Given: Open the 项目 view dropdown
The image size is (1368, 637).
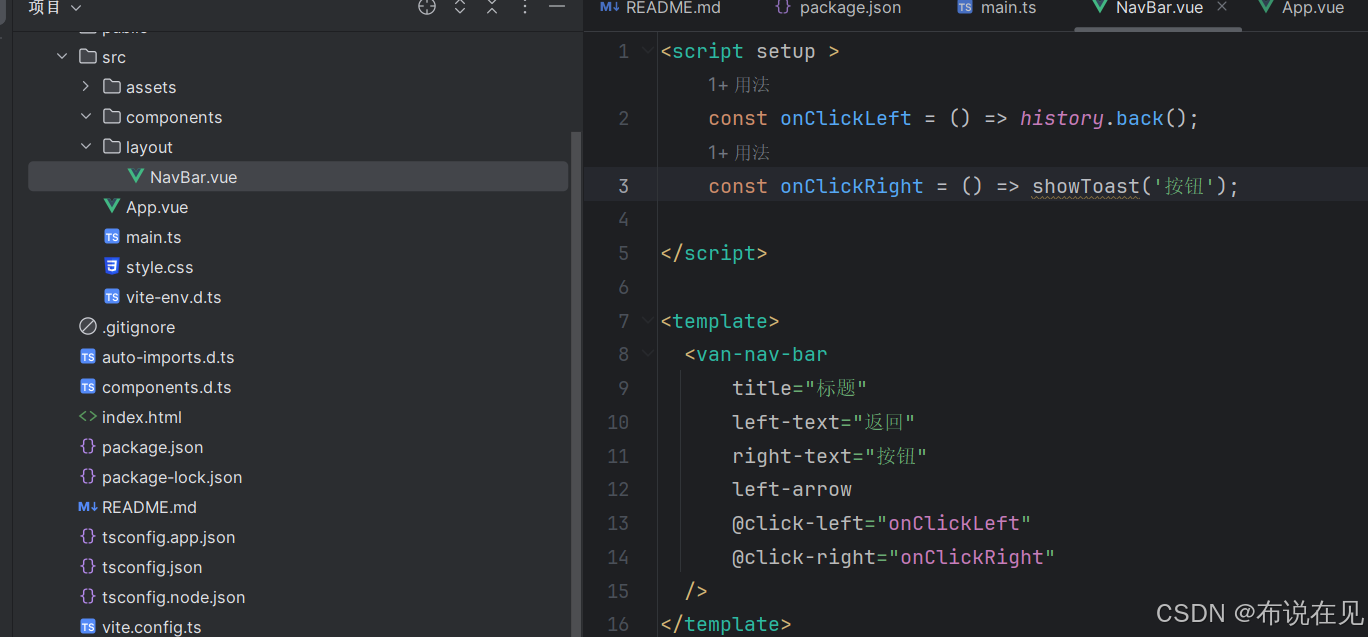Looking at the screenshot, I should [55, 7].
